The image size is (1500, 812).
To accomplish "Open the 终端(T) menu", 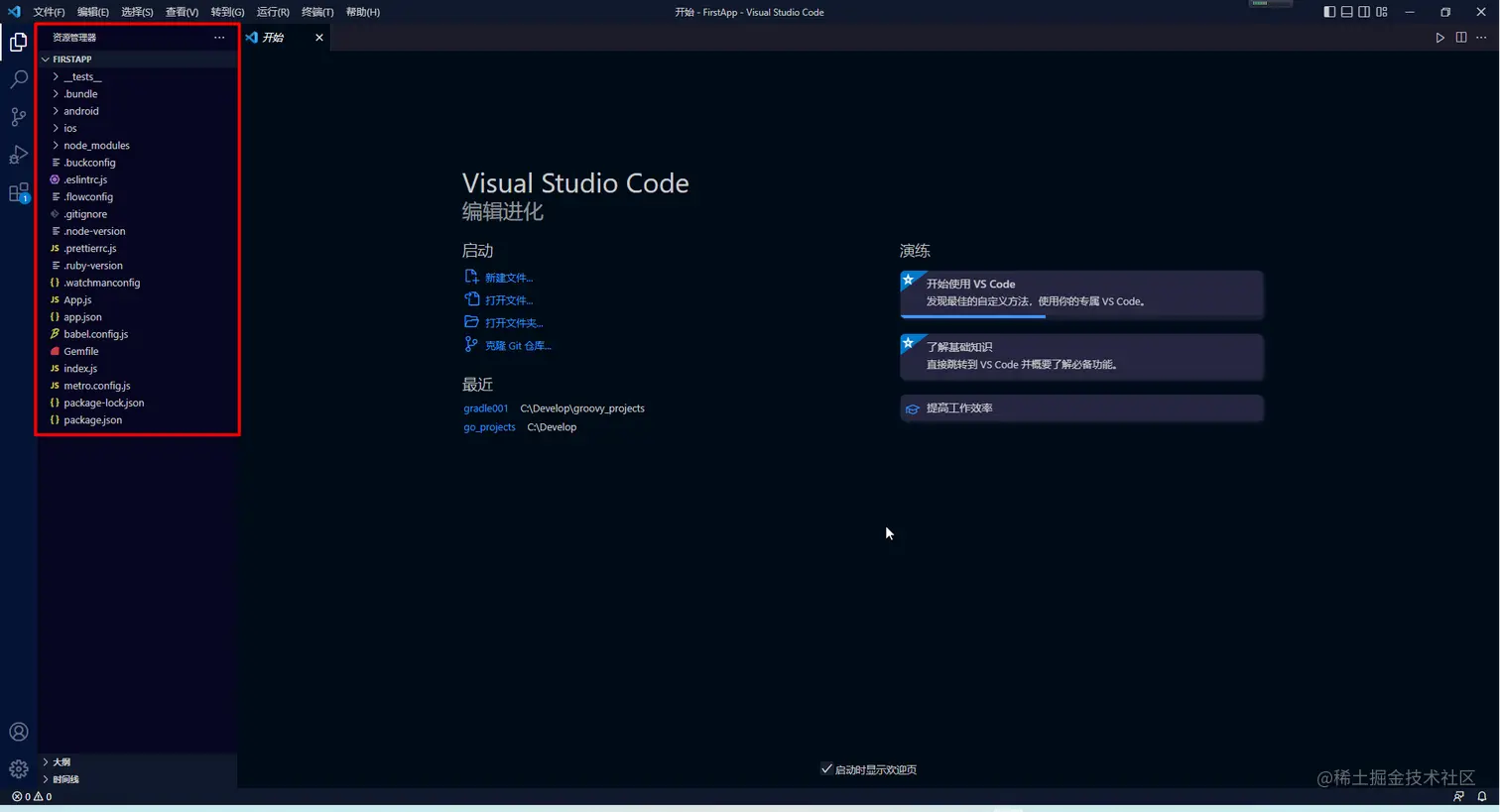I will 317,12.
